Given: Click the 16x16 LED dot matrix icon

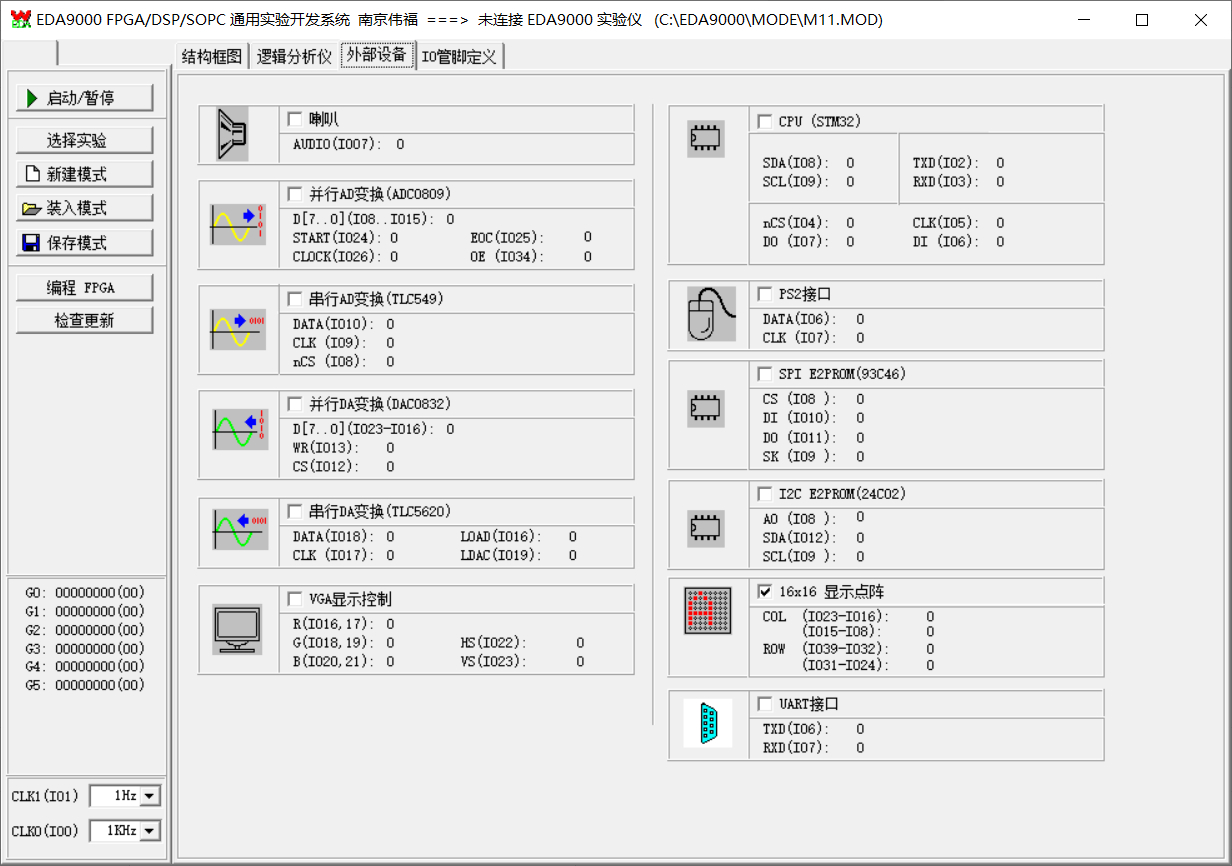Looking at the screenshot, I should (x=708, y=610).
